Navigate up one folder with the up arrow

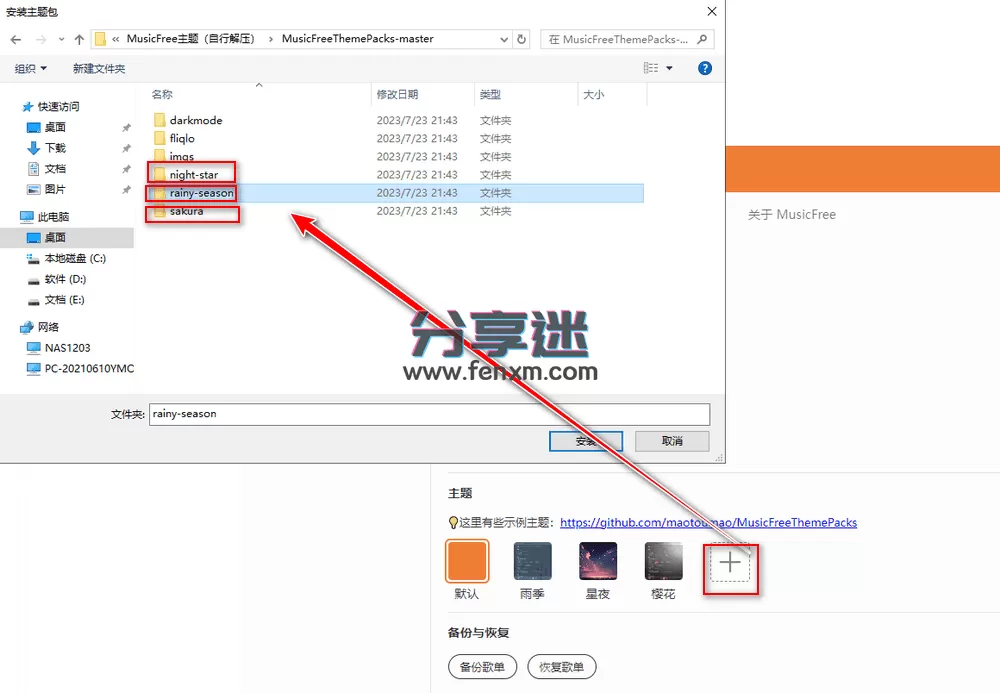(78, 40)
